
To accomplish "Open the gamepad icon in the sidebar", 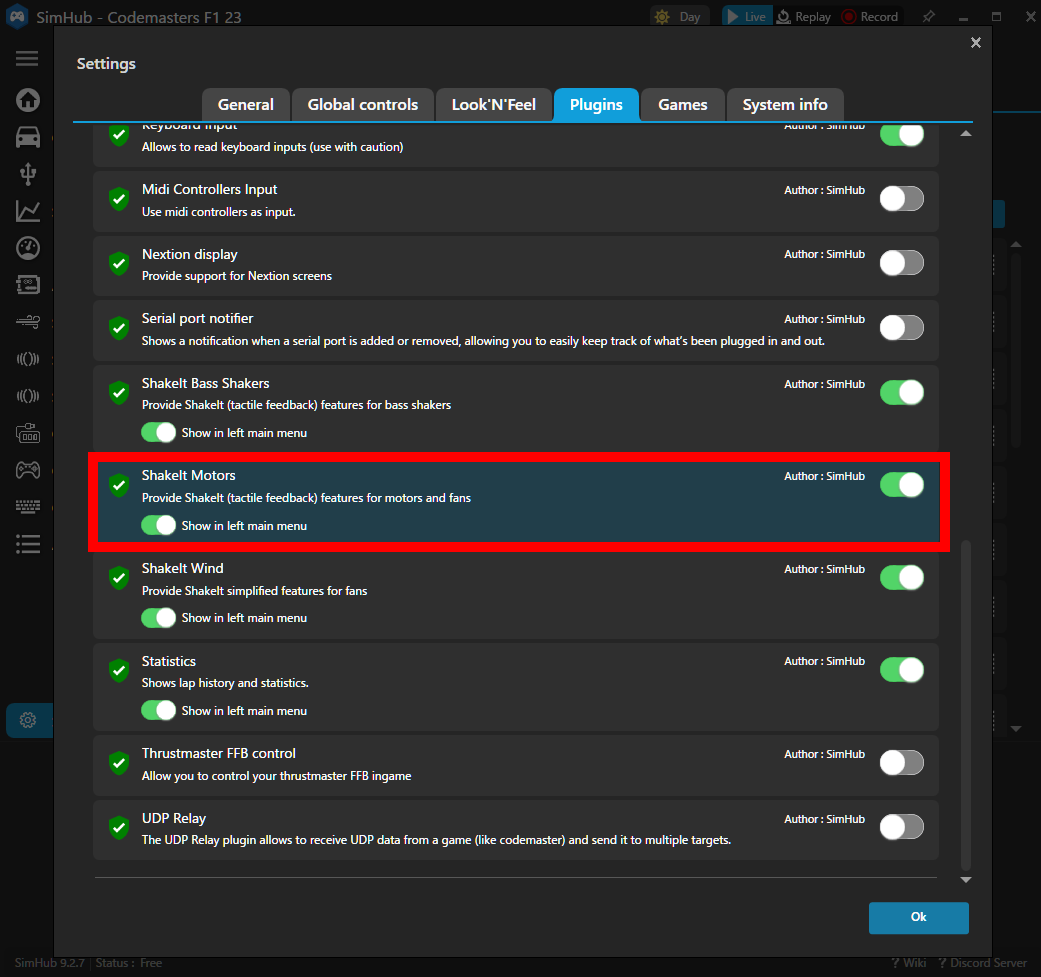I will tap(28, 470).
